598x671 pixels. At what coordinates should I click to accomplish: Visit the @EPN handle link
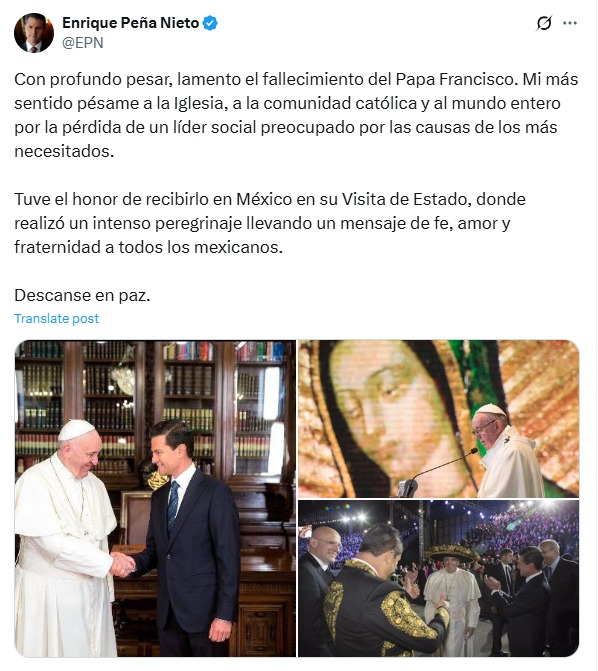83,43
